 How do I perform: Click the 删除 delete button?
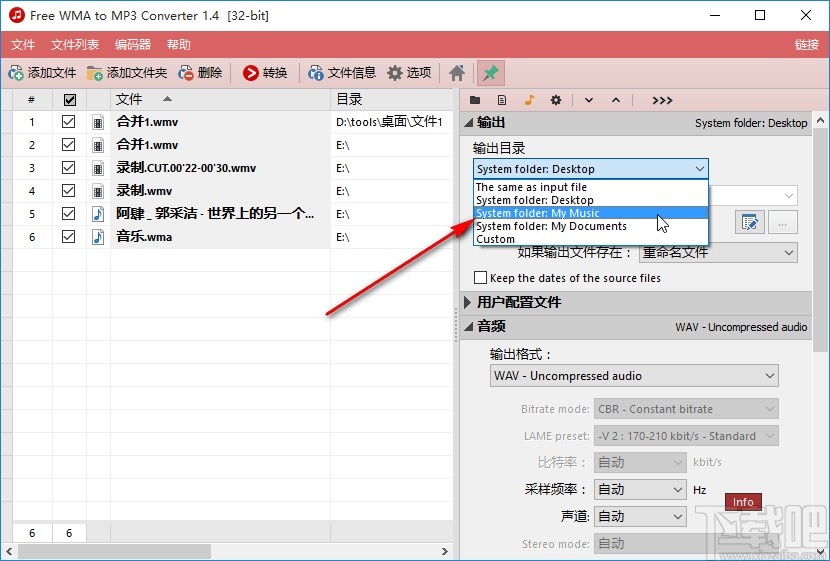tap(201, 73)
